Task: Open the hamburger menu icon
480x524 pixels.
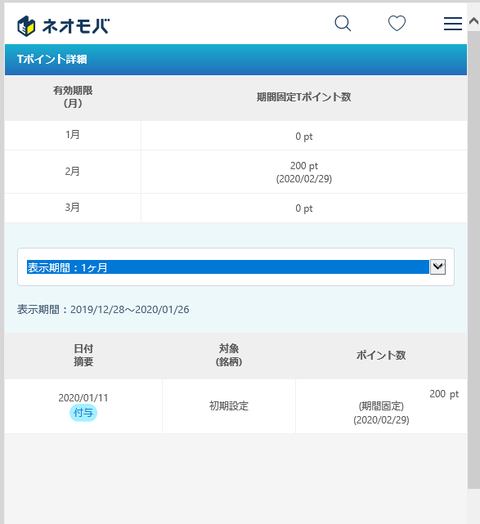Action: pos(453,24)
